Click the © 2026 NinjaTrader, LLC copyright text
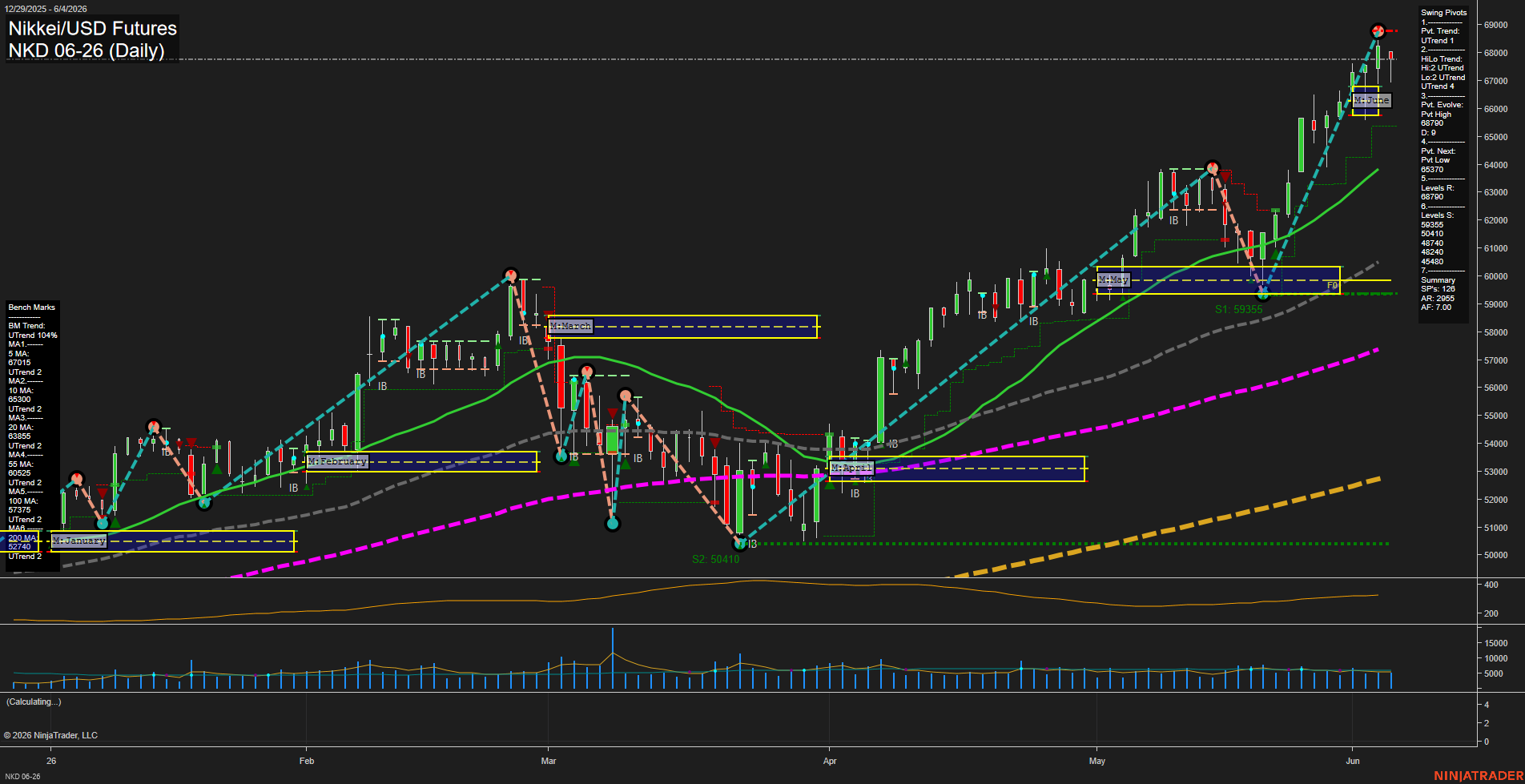The width and height of the screenshot is (1525, 784). coord(50,735)
